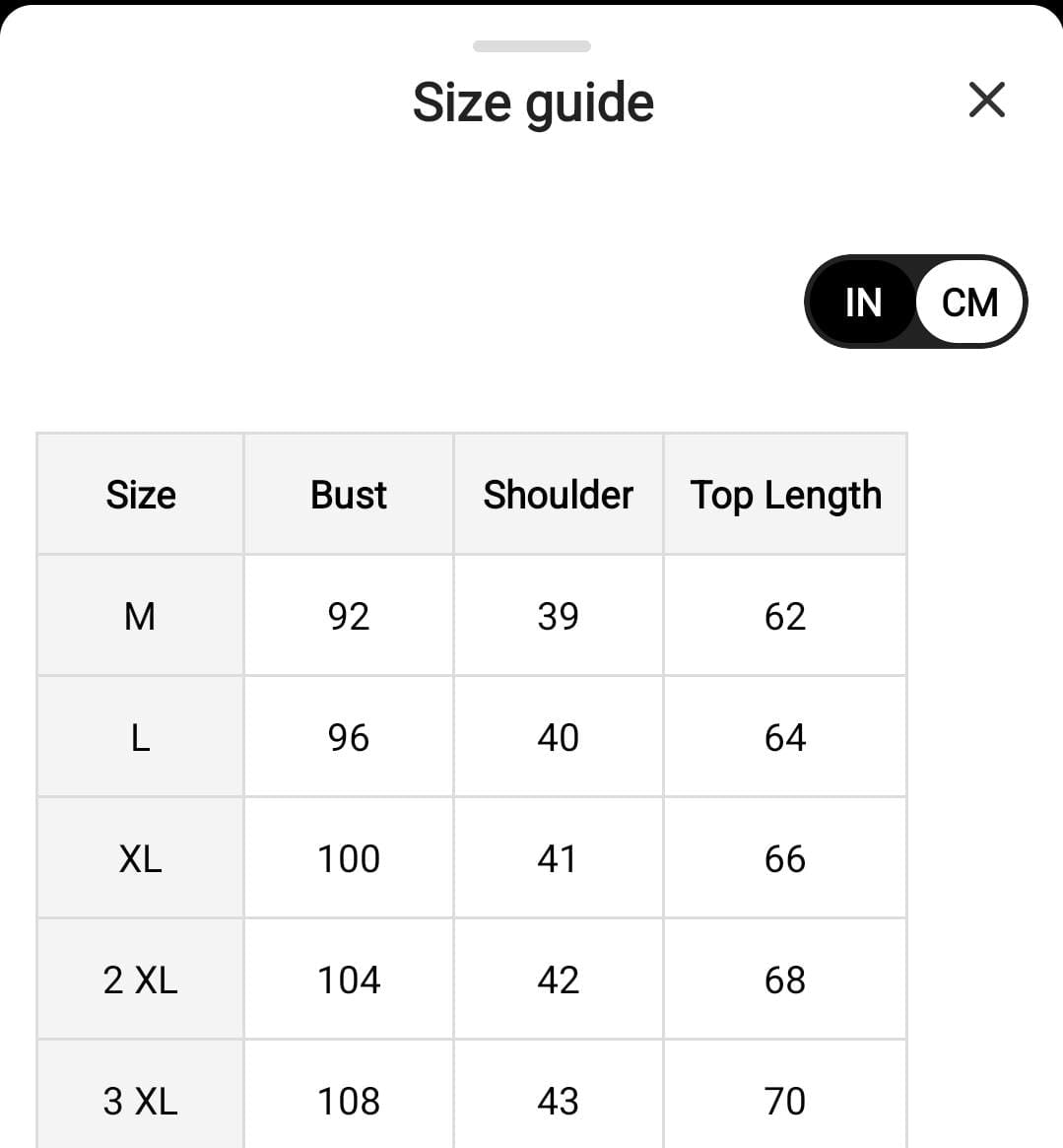Click the Size column header
This screenshot has height=1148, width=1063.
141,495
